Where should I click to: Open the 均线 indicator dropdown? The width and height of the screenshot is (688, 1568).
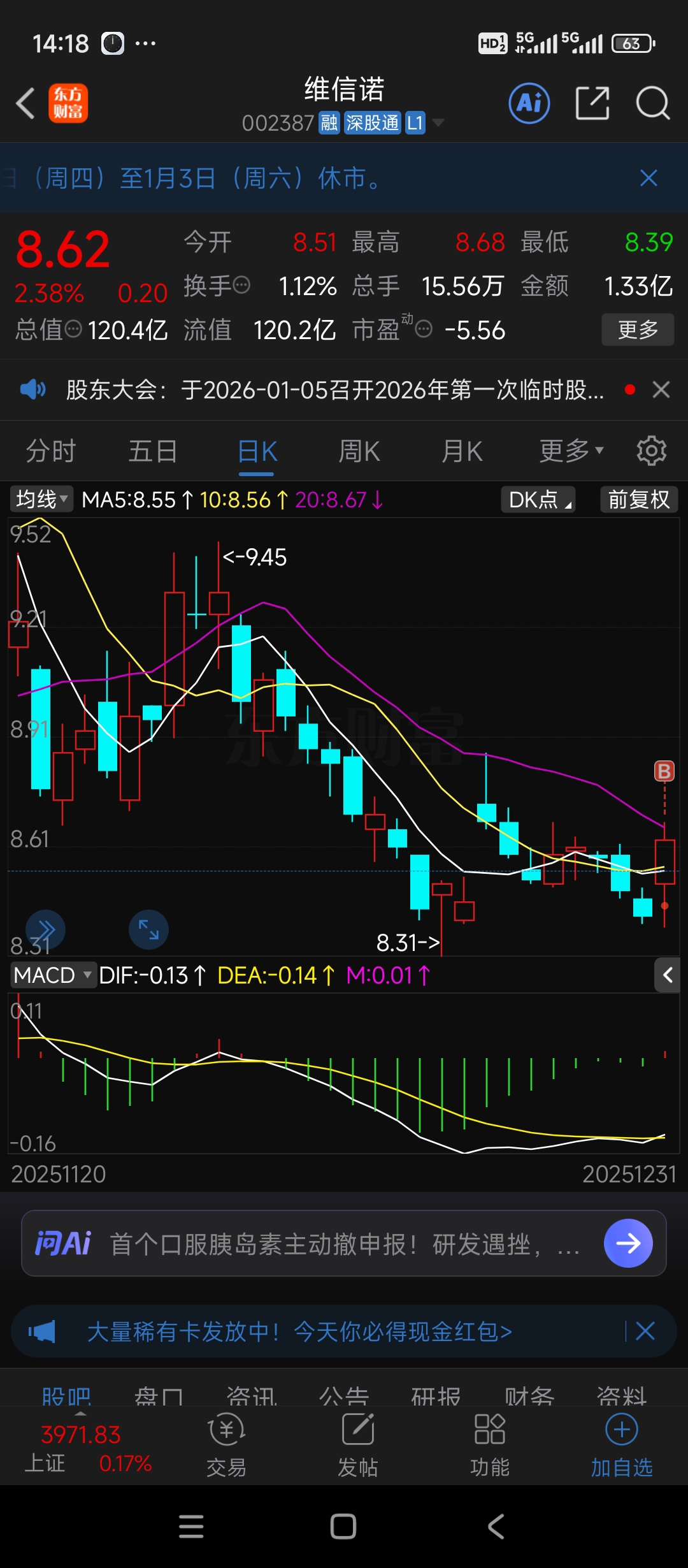point(41,500)
